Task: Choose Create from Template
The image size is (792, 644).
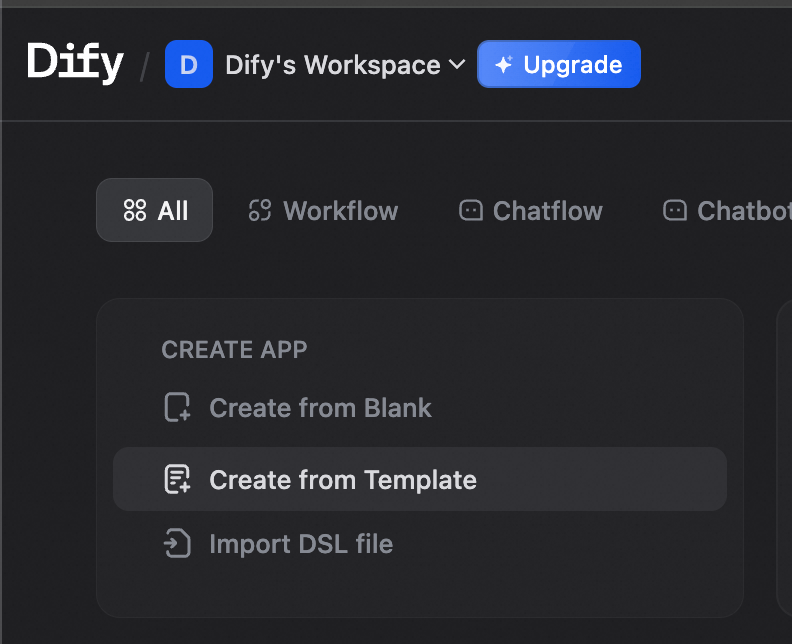Action: pos(420,479)
